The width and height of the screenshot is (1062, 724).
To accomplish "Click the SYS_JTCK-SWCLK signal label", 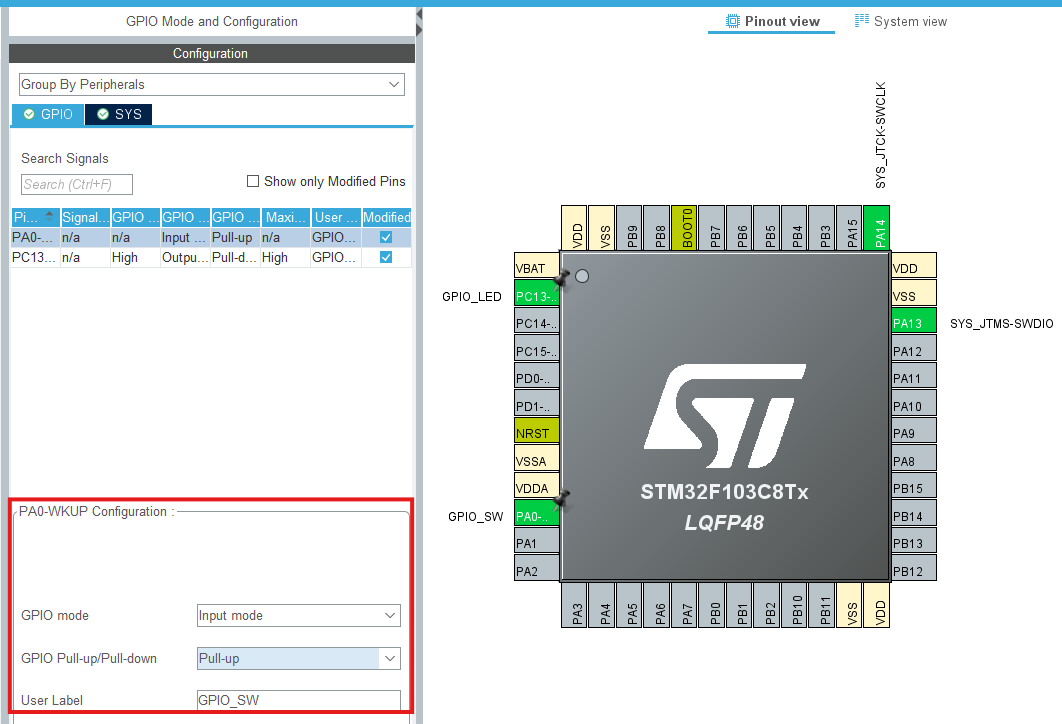I will coord(880,135).
